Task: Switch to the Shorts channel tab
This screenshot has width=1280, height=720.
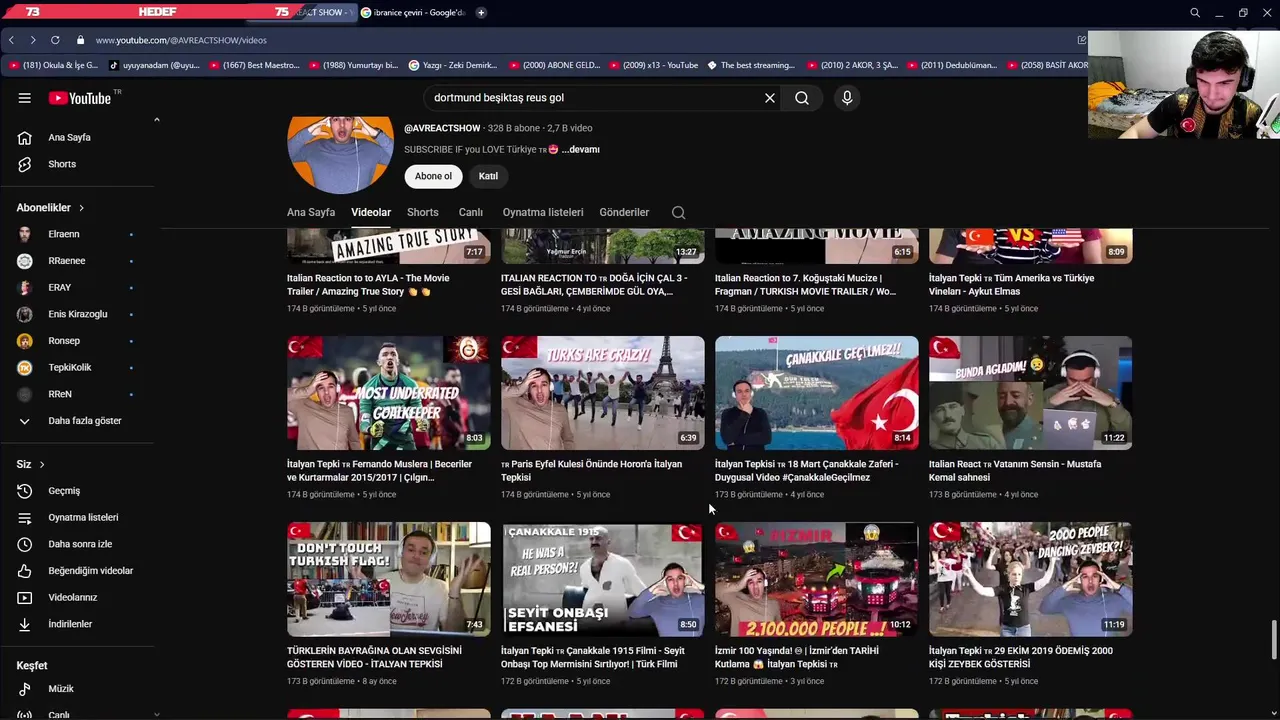Action: pyautogui.click(x=423, y=212)
